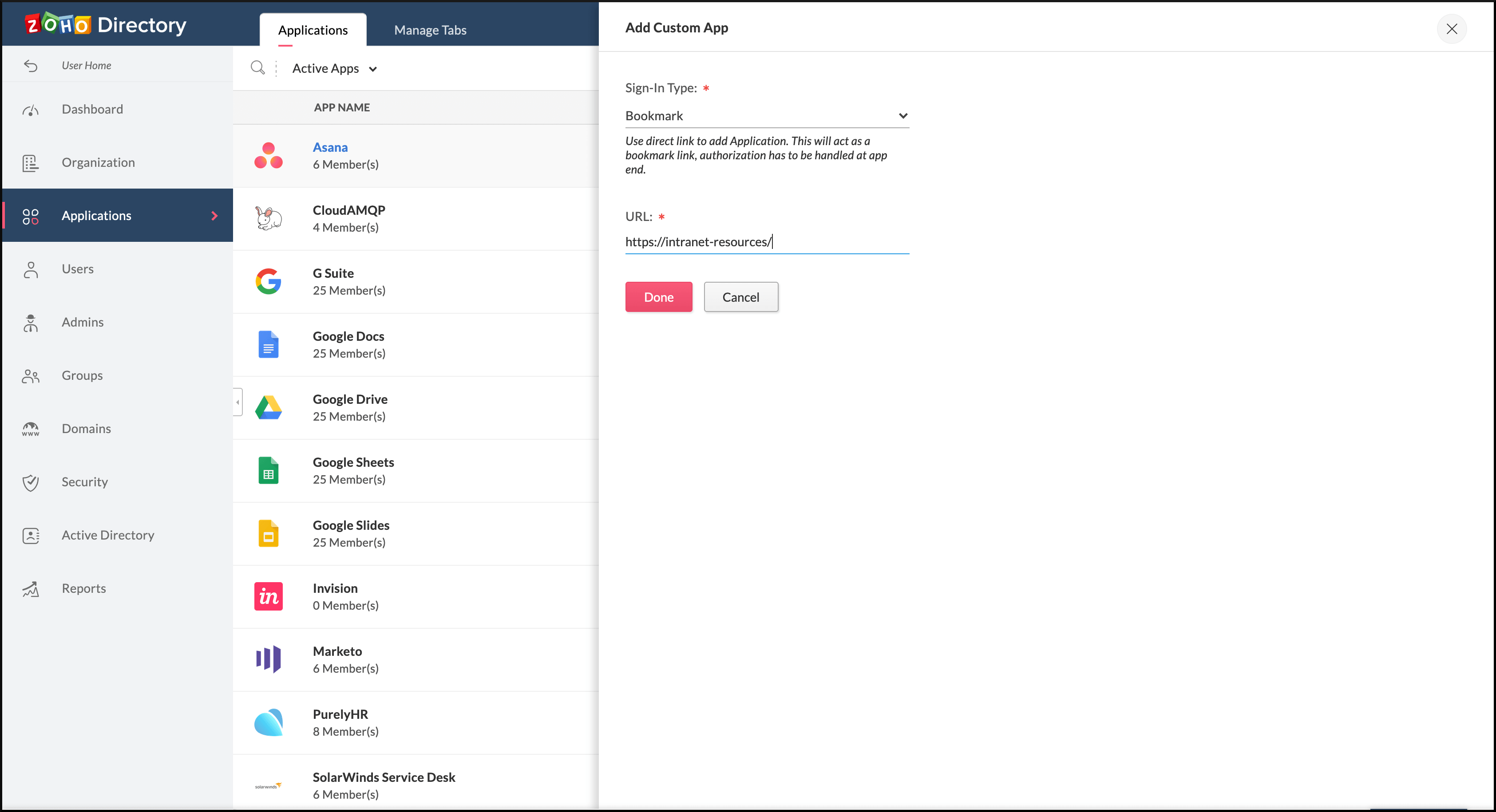
Task: Click the search magnifier icon
Action: click(x=257, y=68)
